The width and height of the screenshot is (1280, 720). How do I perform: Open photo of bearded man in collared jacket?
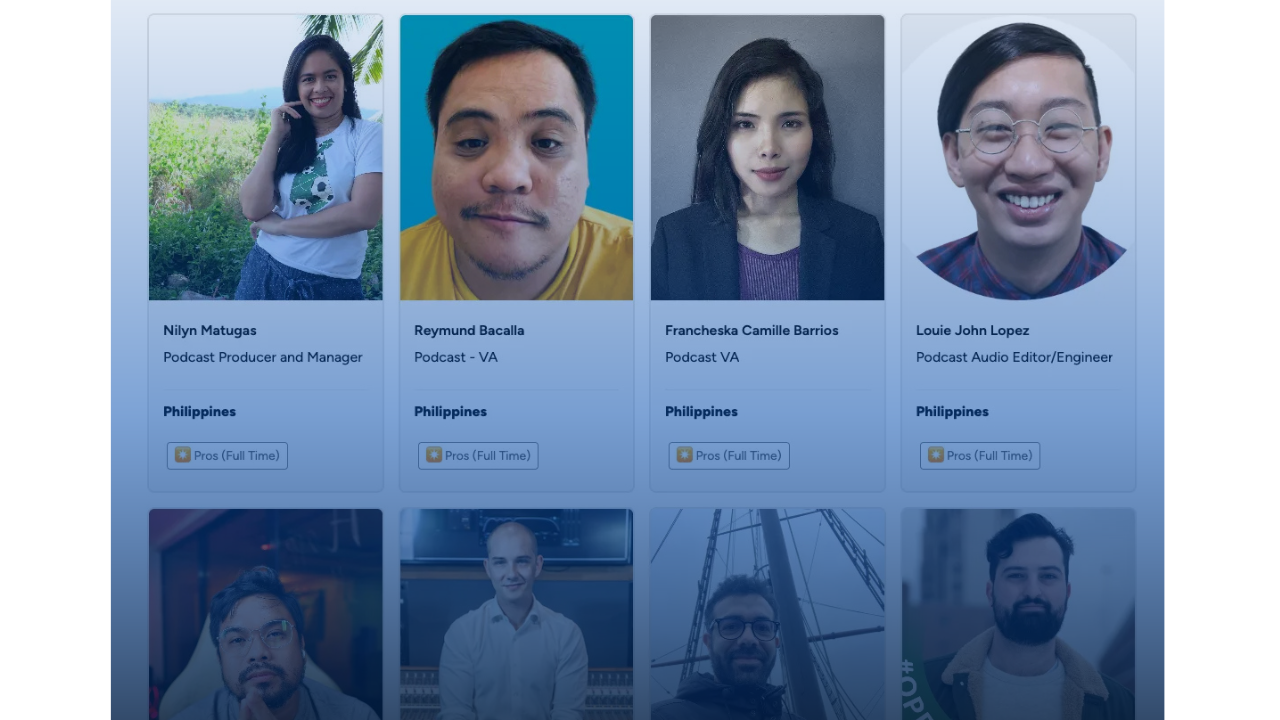pos(1019,614)
